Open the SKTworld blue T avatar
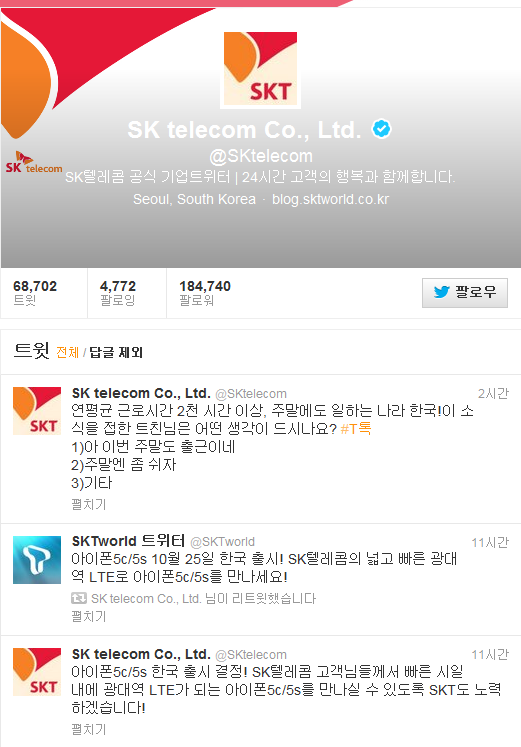Viewport: 521px width, 747px height. 37,560
